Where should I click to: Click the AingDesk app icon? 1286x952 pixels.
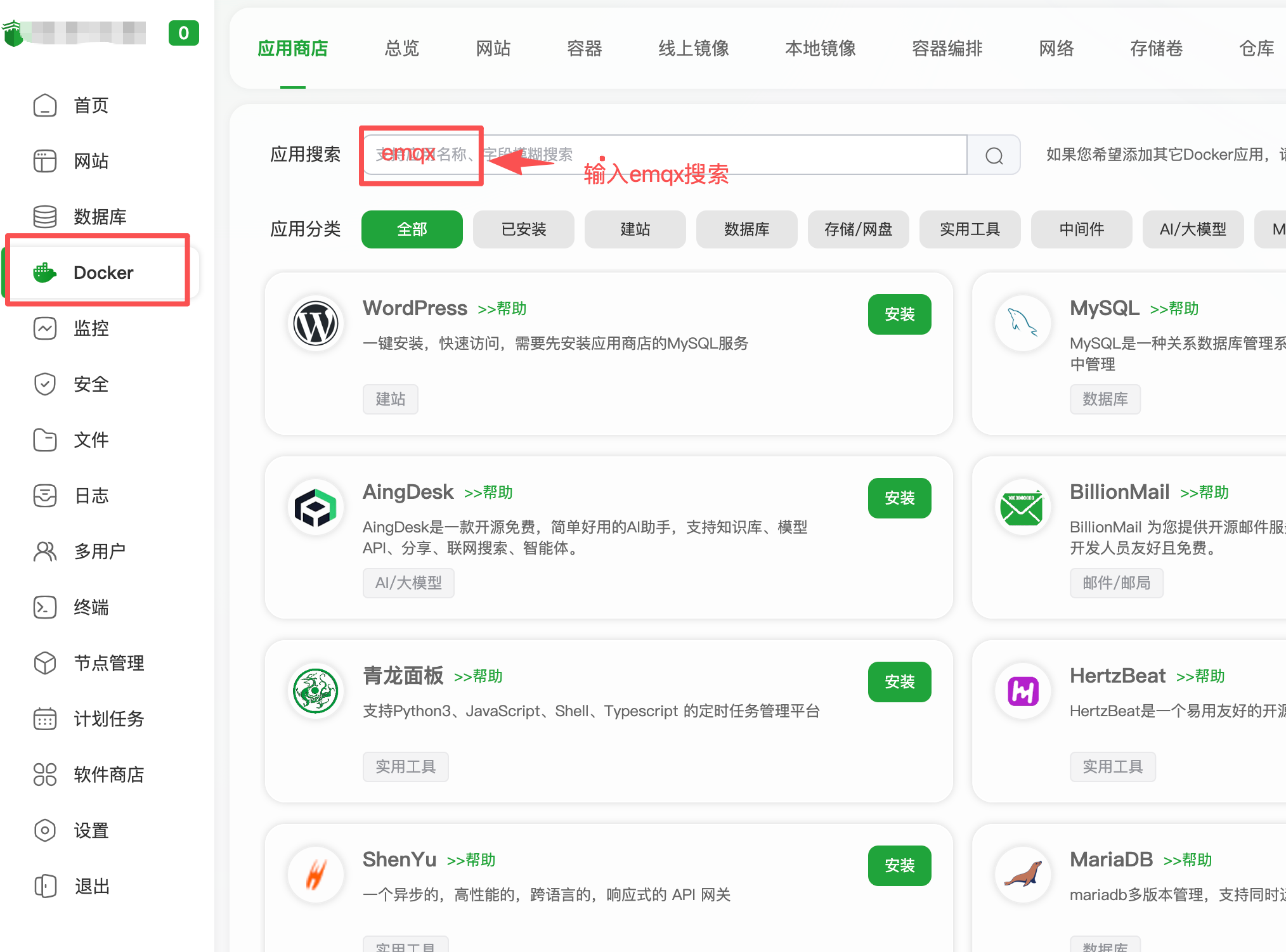316,508
